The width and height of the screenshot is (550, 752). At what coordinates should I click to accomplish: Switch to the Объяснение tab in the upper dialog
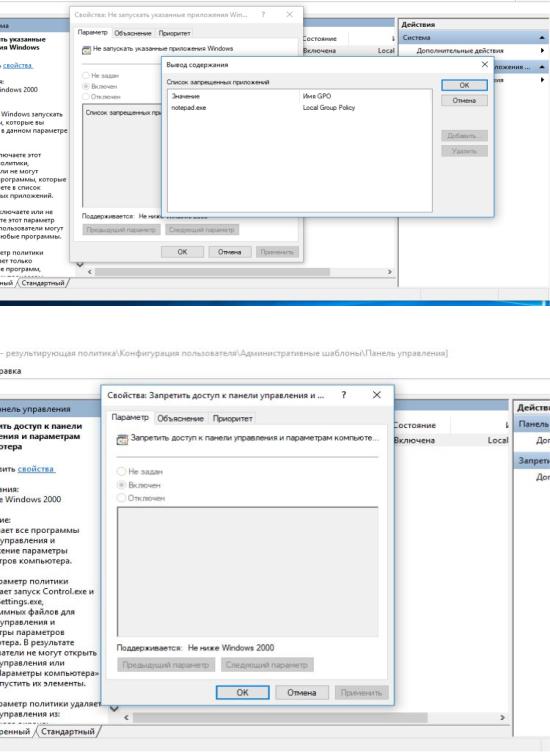point(133,33)
